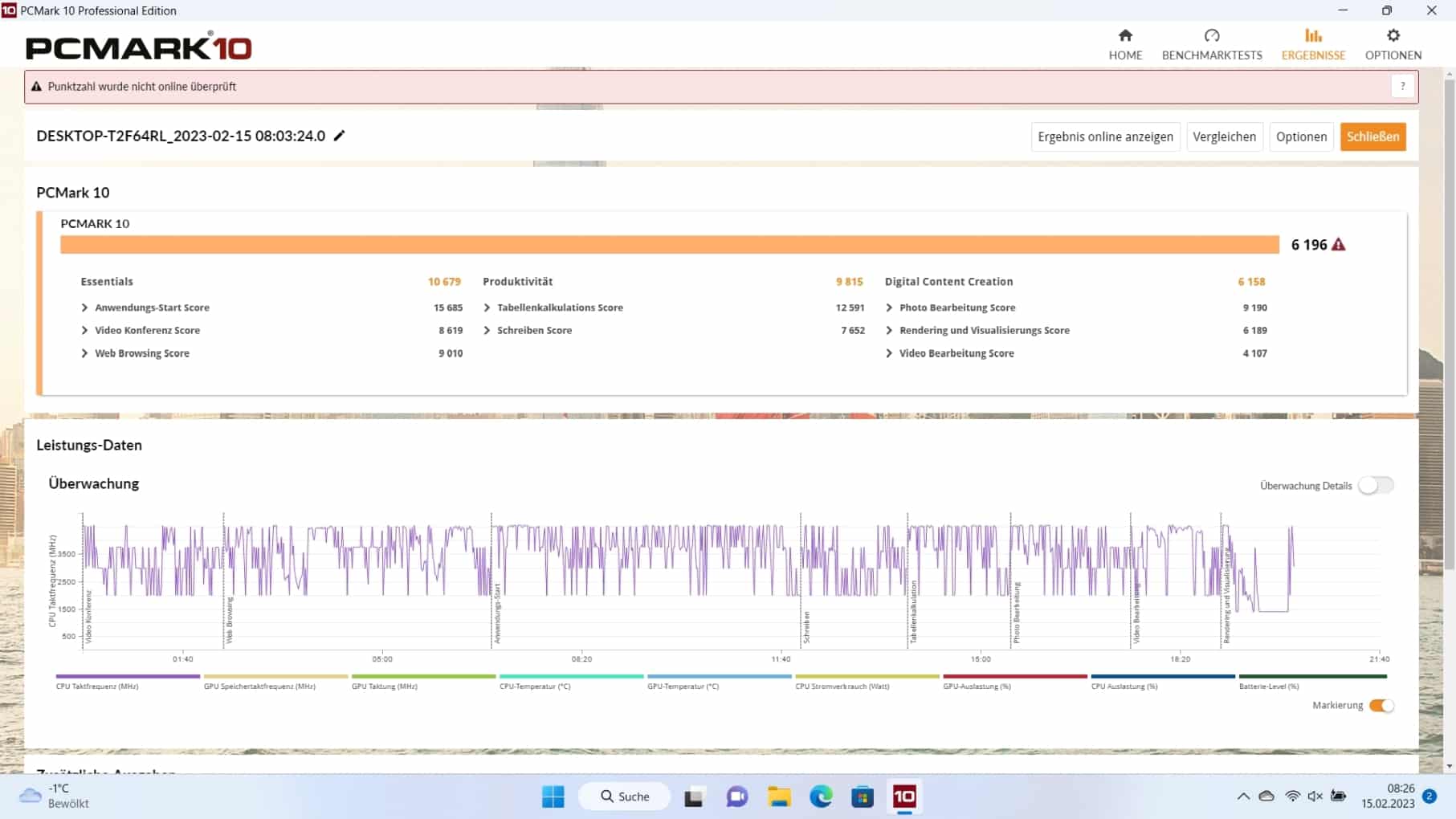The height and width of the screenshot is (819, 1456).
Task: Open the Home icon in top navigation
Action: [1124, 36]
